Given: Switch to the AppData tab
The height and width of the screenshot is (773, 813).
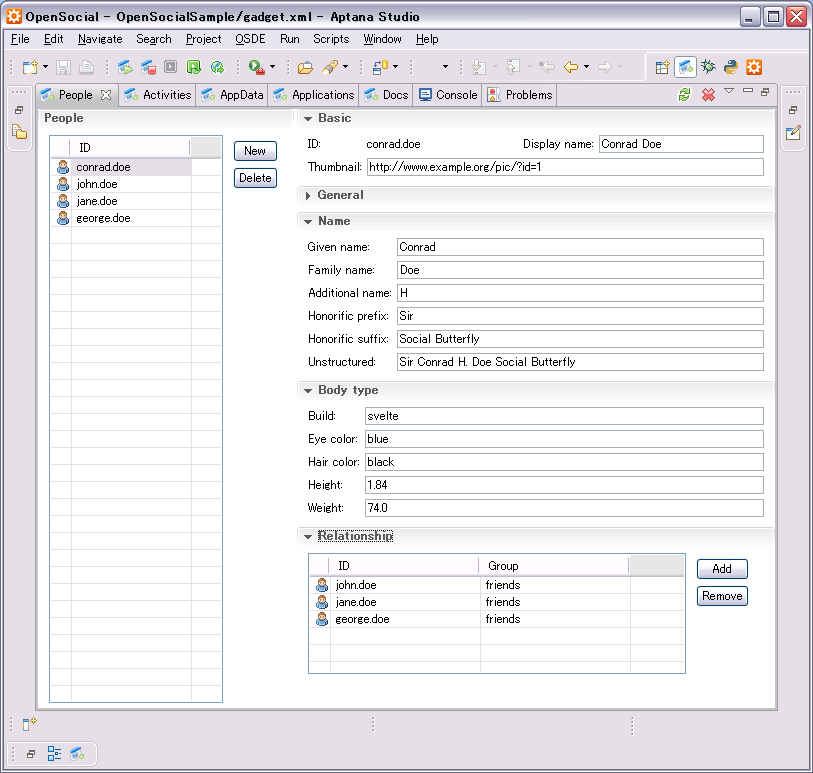Looking at the screenshot, I should 232,95.
